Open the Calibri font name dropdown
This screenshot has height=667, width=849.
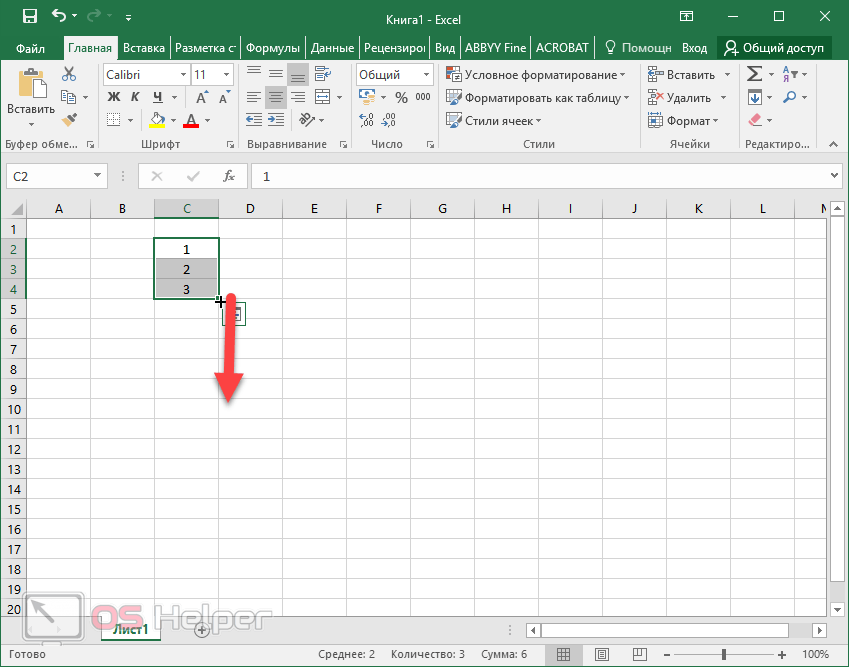coord(183,75)
